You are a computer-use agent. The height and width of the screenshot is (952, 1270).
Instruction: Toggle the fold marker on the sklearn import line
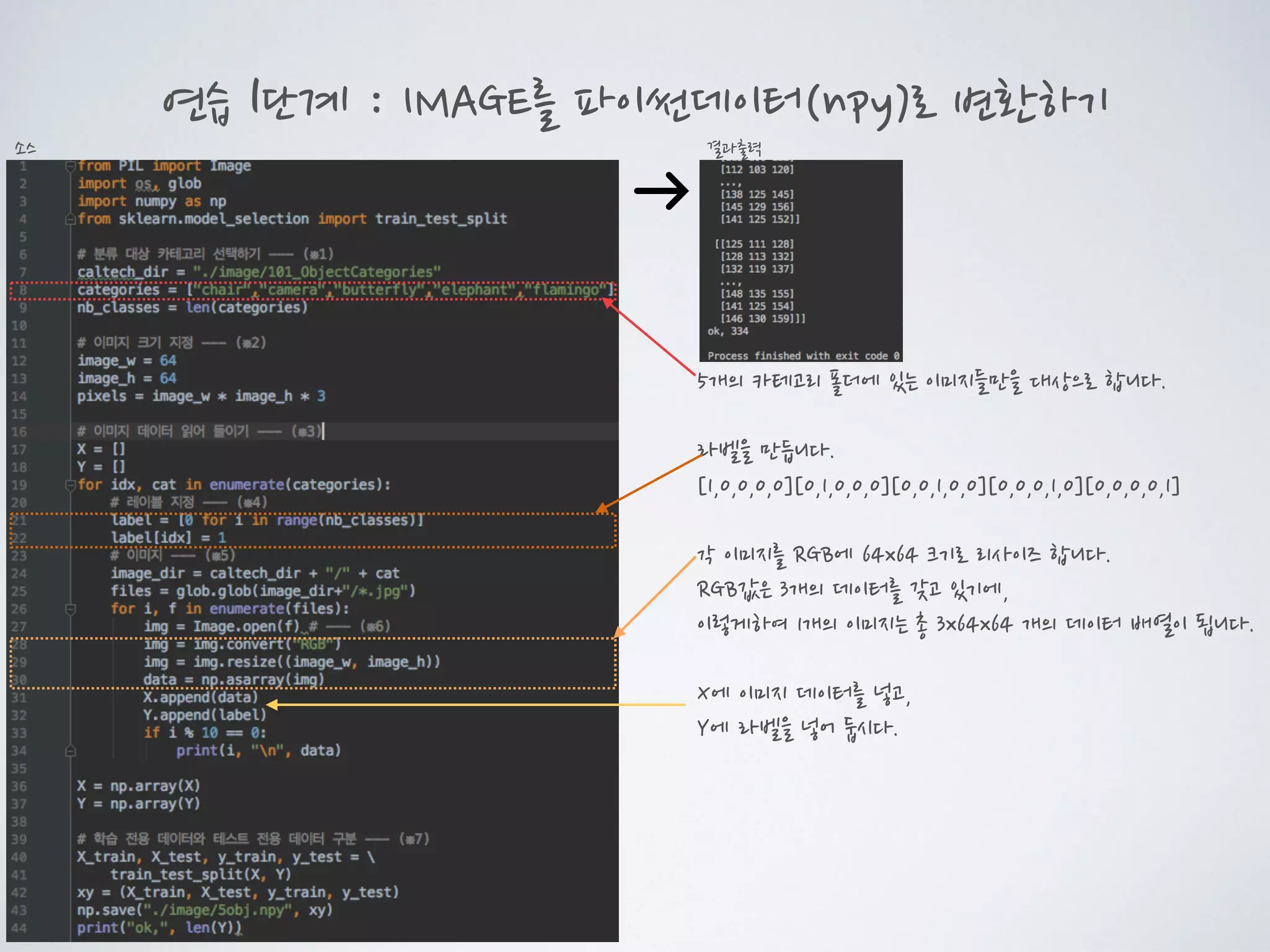click(71, 219)
